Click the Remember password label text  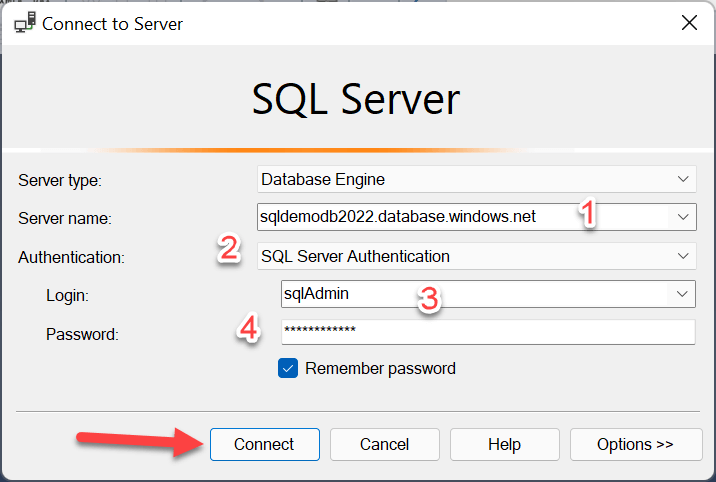coord(380,368)
